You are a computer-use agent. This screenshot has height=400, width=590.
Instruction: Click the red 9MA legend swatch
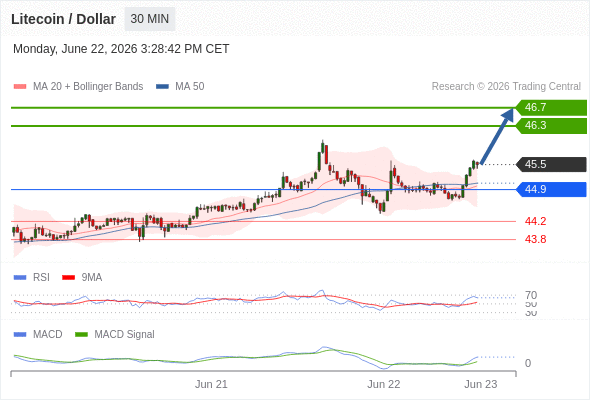pos(68,278)
